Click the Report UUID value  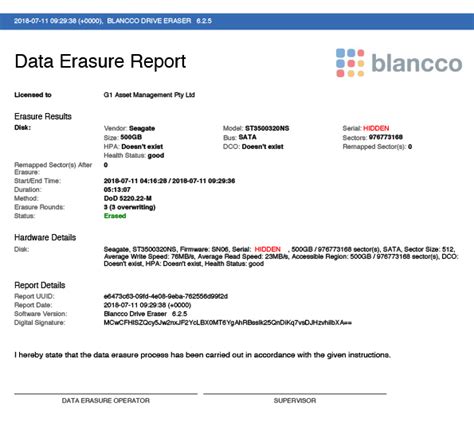[166, 296]
